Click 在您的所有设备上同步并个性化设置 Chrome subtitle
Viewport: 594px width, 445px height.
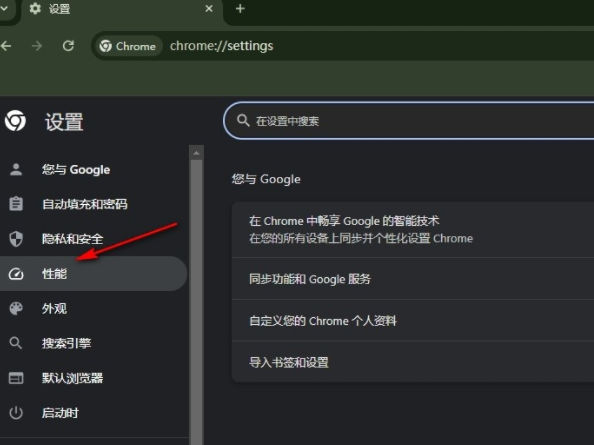[x=361, y=239]
